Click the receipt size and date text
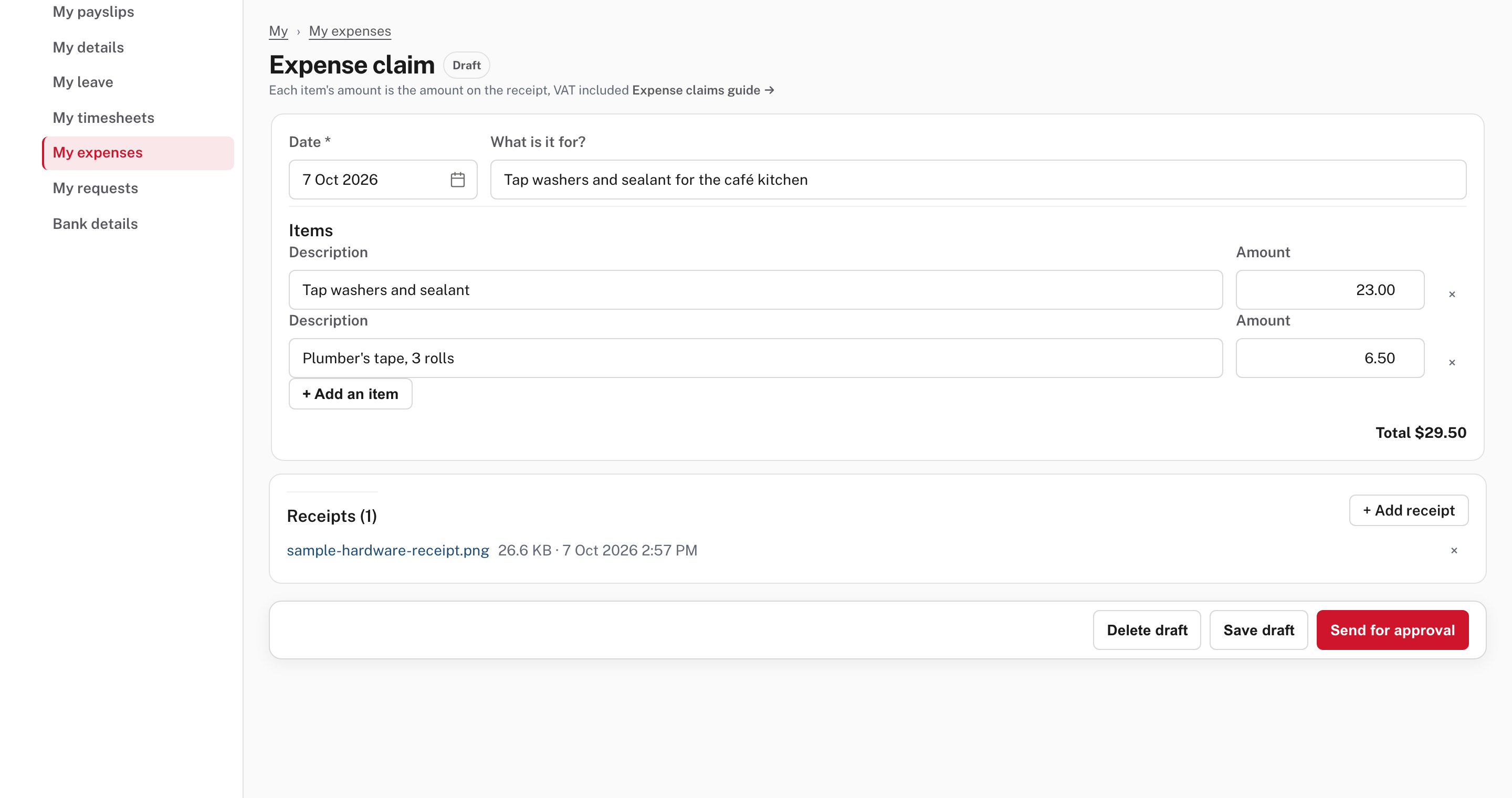The width and height of the screenshot is (1512, 798). [x=597, y=550]
